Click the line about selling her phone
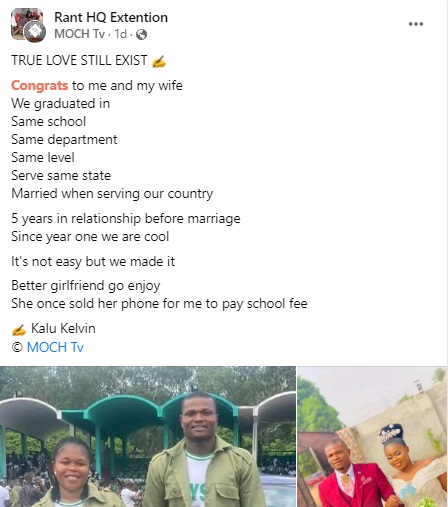Viewport: 448px width, 507px height. (159, 304)
